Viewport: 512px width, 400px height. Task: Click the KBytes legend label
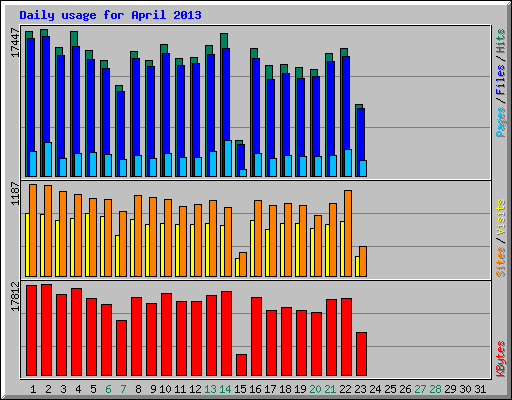tap(501, 359)
